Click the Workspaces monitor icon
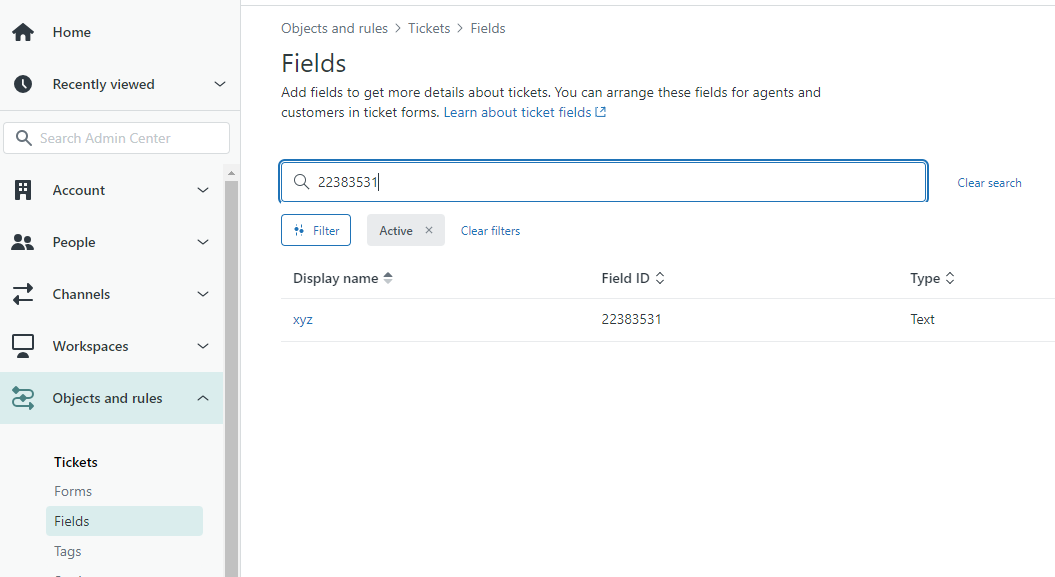Image resolution: width=1055 pixels, height=577 pixels. point(22,346)
